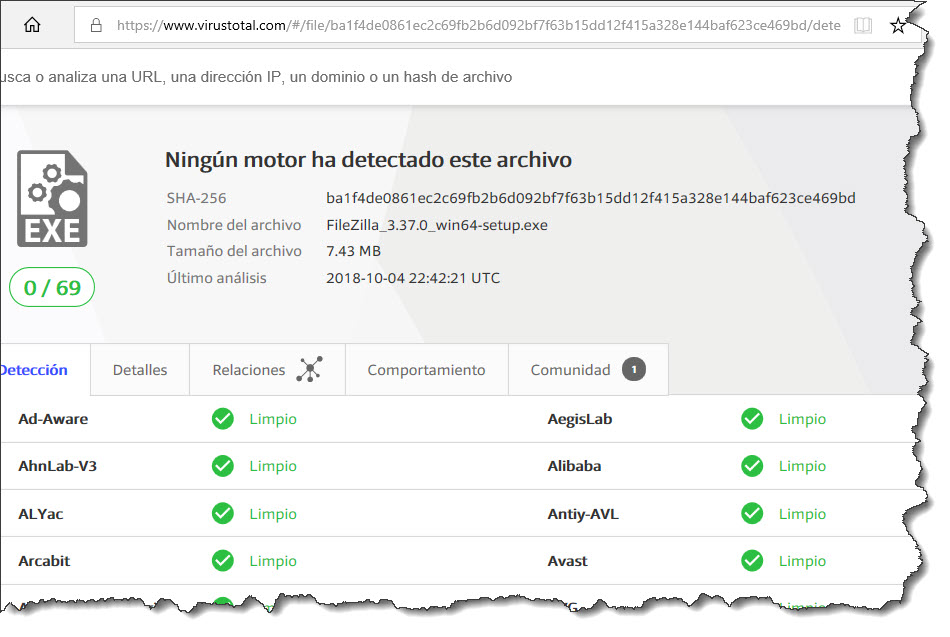The height and width of the screenshot is (637, 950).
Task: Click the Tamaño del archivo label
Action: (234, 251)
